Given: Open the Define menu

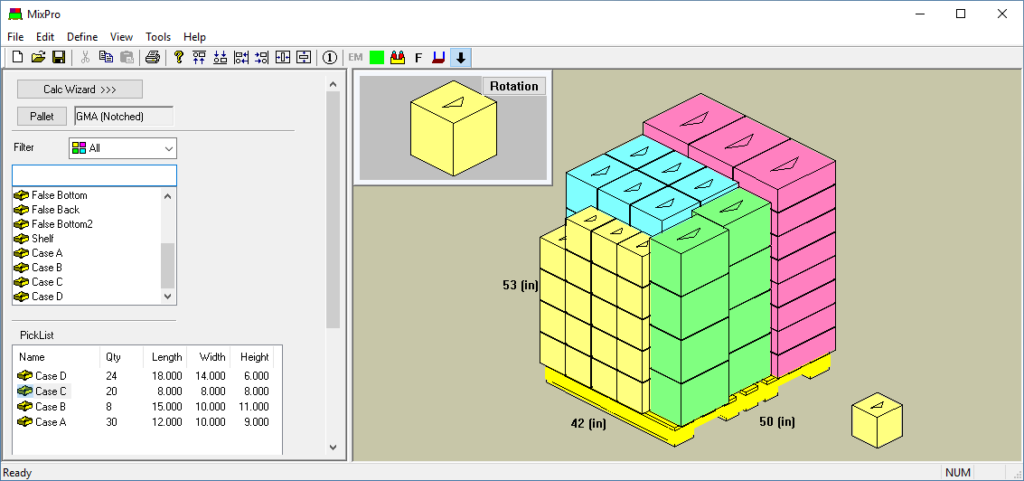Looking at the screenshot, I should [x=82, y=37].
